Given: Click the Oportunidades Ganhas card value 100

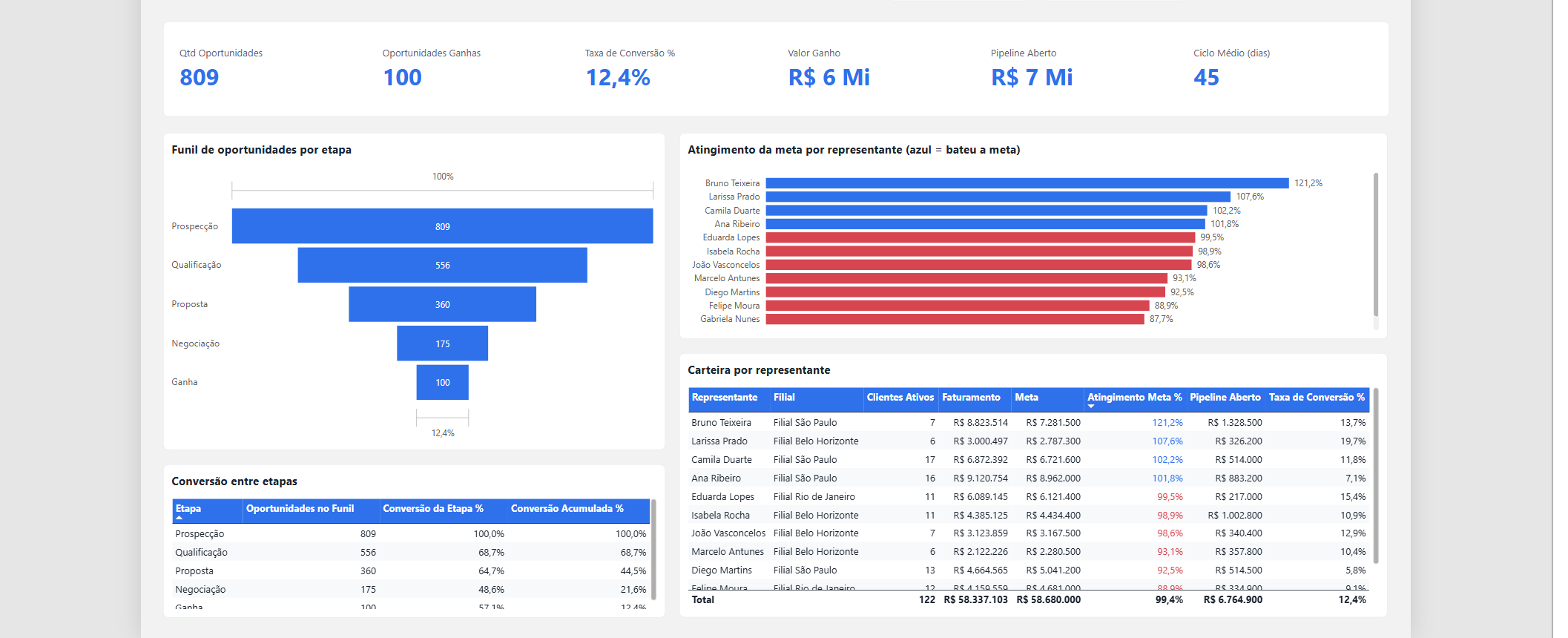Looking at the screenshot, I should (403, 77).
